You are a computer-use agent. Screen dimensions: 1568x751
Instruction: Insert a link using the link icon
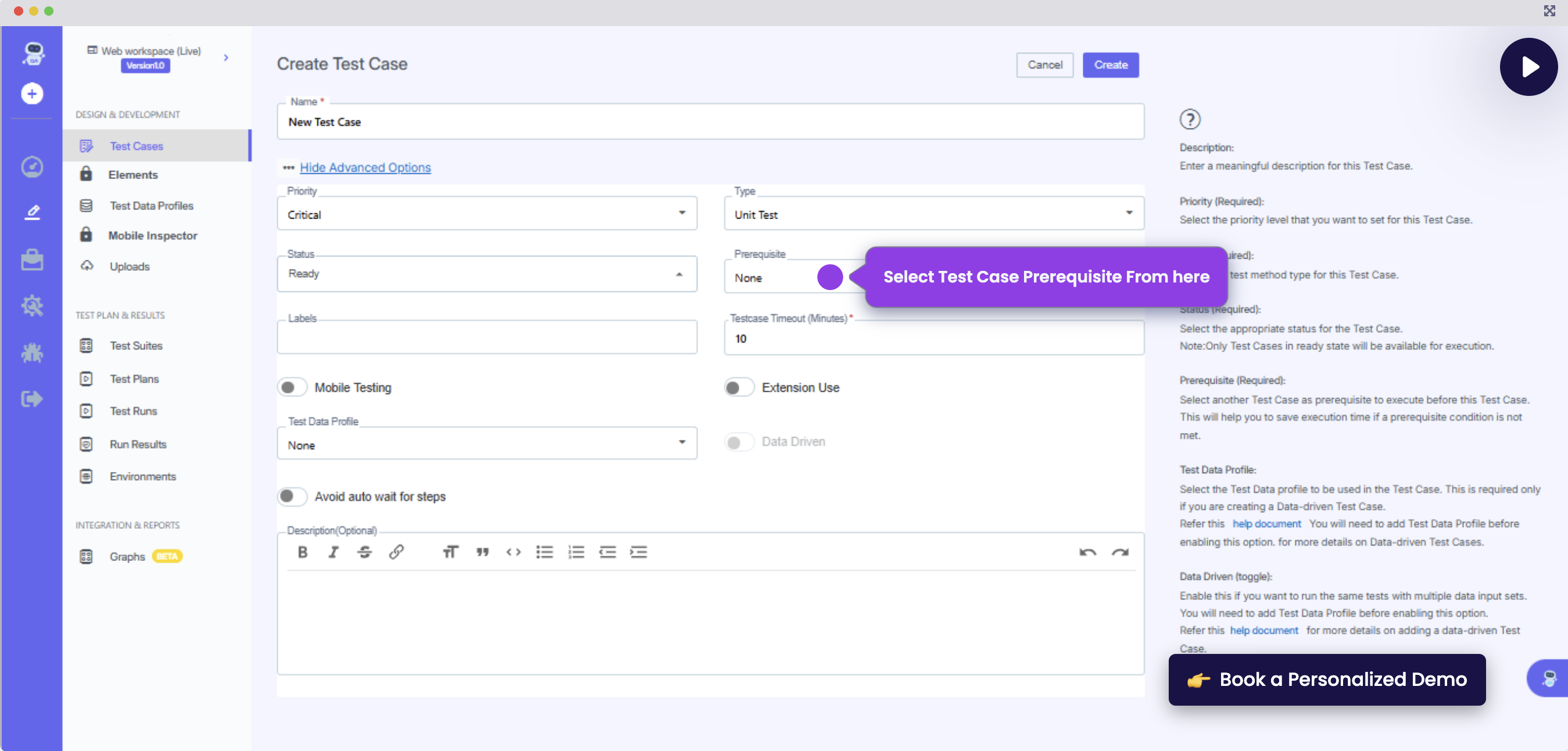(396, 552)
